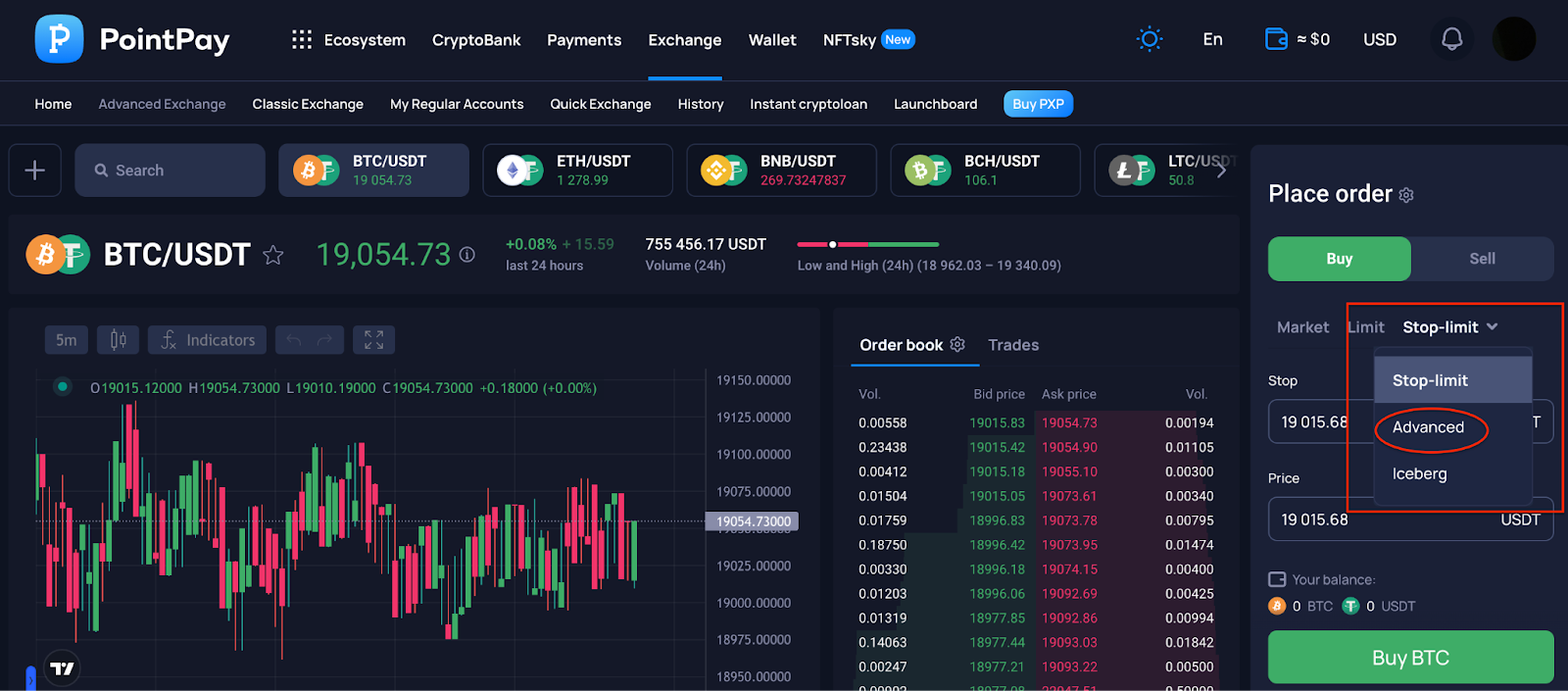Choose the Limit order type
Screen dimensions: 1568x691
tap(1366, 327)
